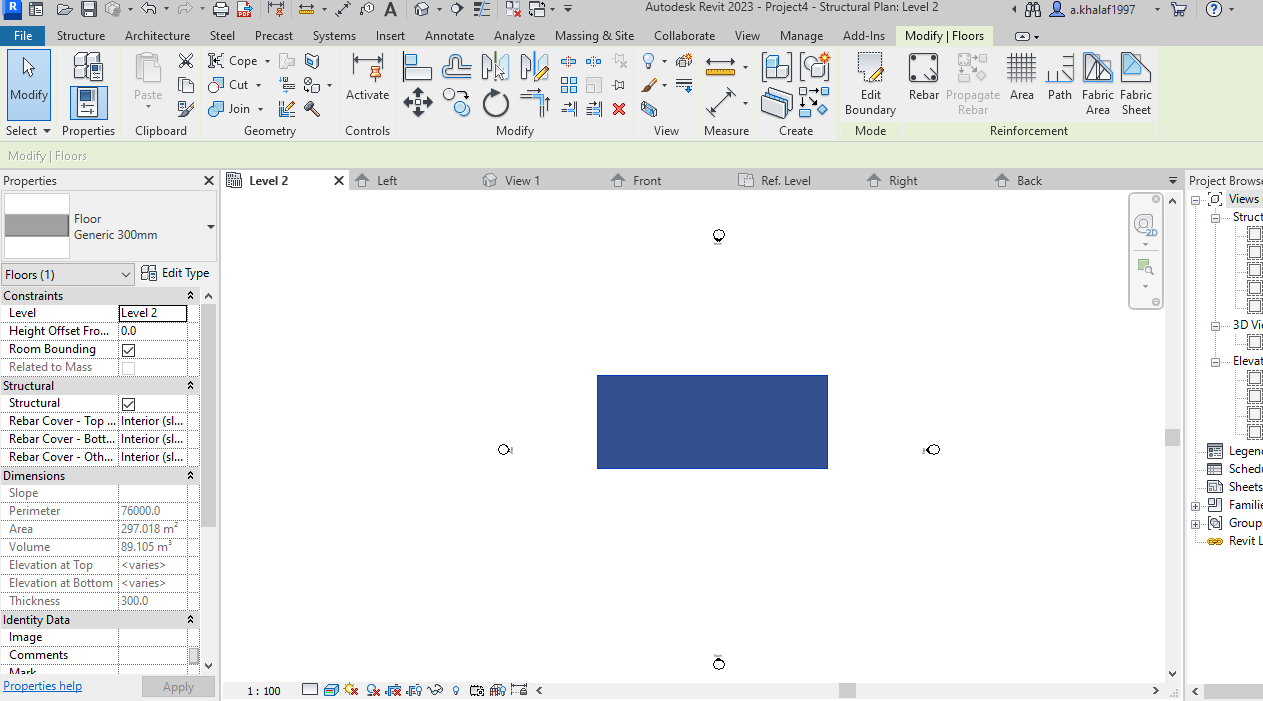Uncheck the Structural checkbox
The width and height of the screenshot is (1263, 701).
(x=128, y=404)
